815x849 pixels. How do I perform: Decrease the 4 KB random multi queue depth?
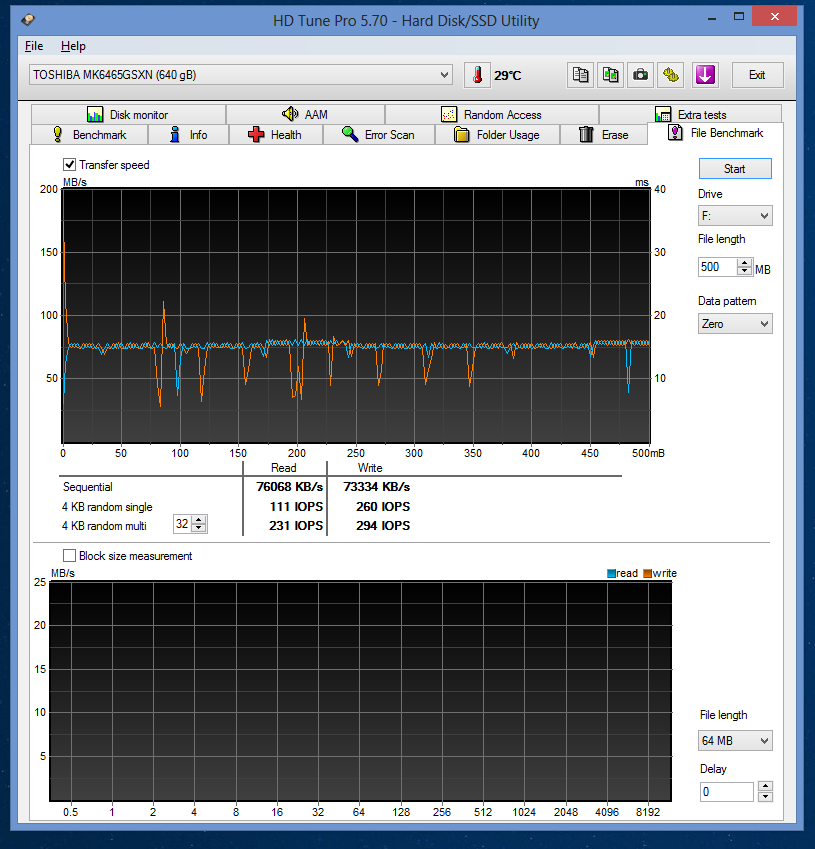pos(199,527)
